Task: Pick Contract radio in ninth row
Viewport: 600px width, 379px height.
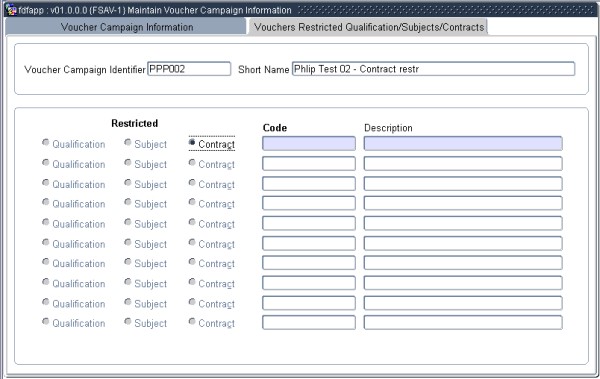Action: pos(192,302)
